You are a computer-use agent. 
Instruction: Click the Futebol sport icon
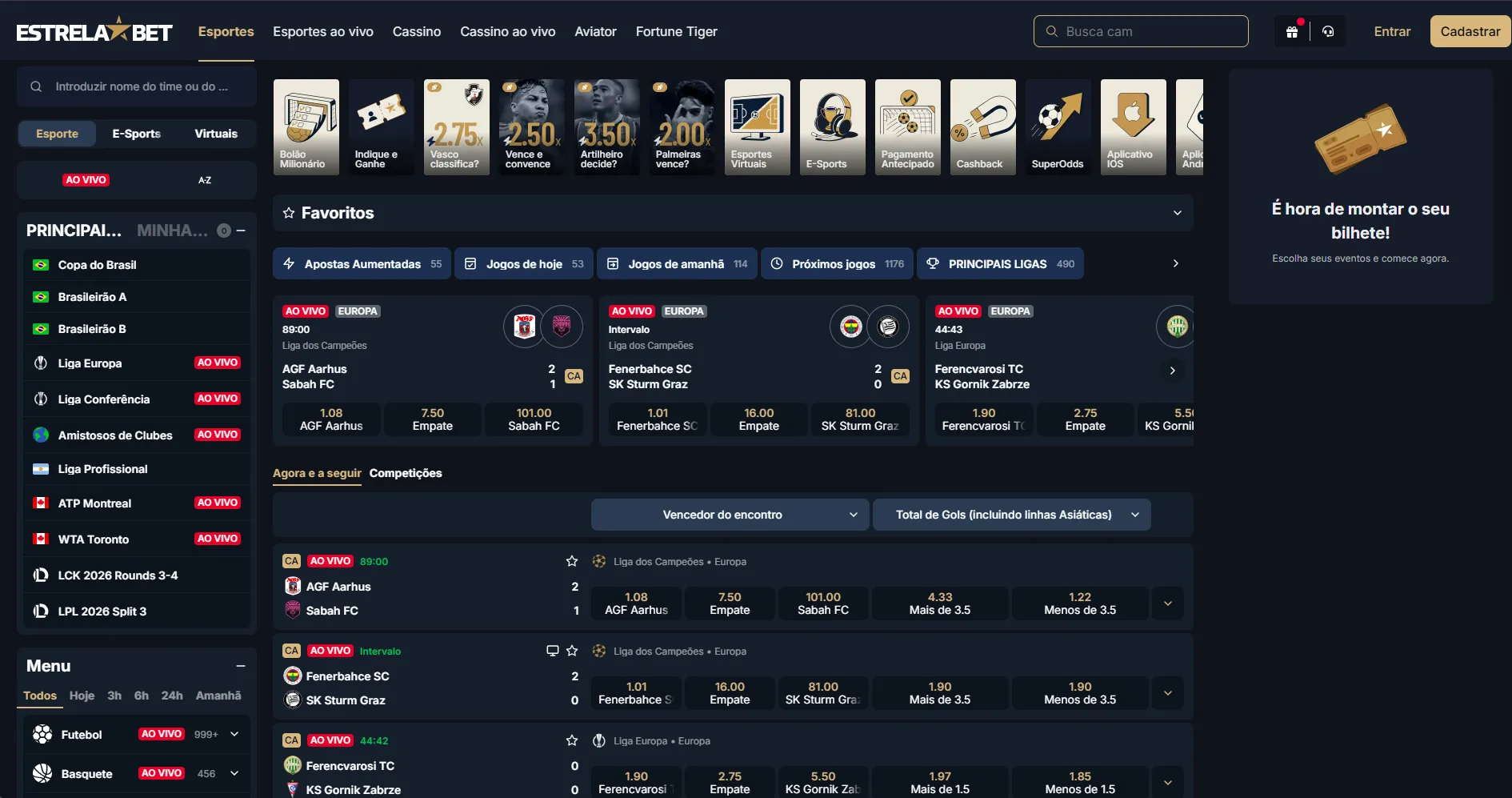point(42,734)
